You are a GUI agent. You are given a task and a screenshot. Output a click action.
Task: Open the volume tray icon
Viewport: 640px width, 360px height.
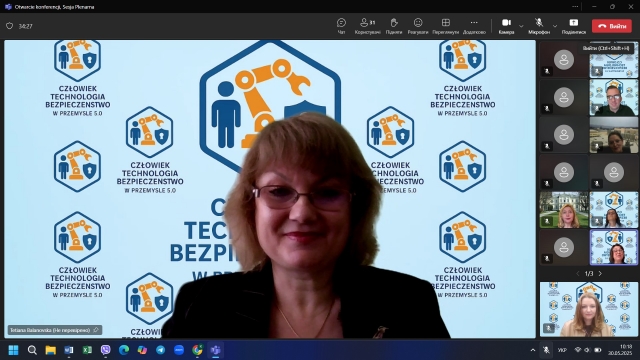pyautogui.click(x=587, y=350)
